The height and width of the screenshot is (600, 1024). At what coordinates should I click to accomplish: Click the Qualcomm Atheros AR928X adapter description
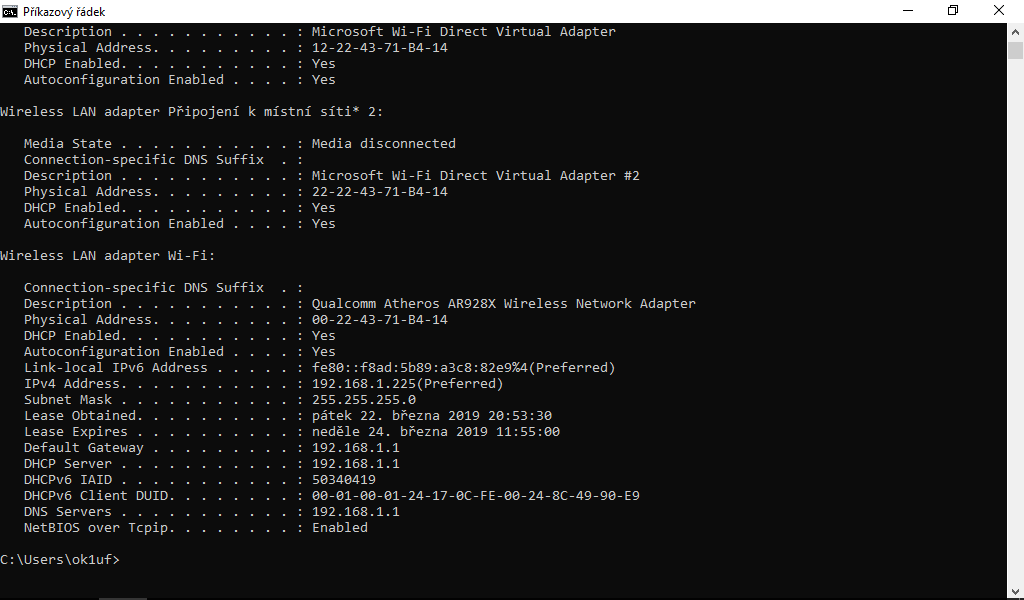pos(503,304)
